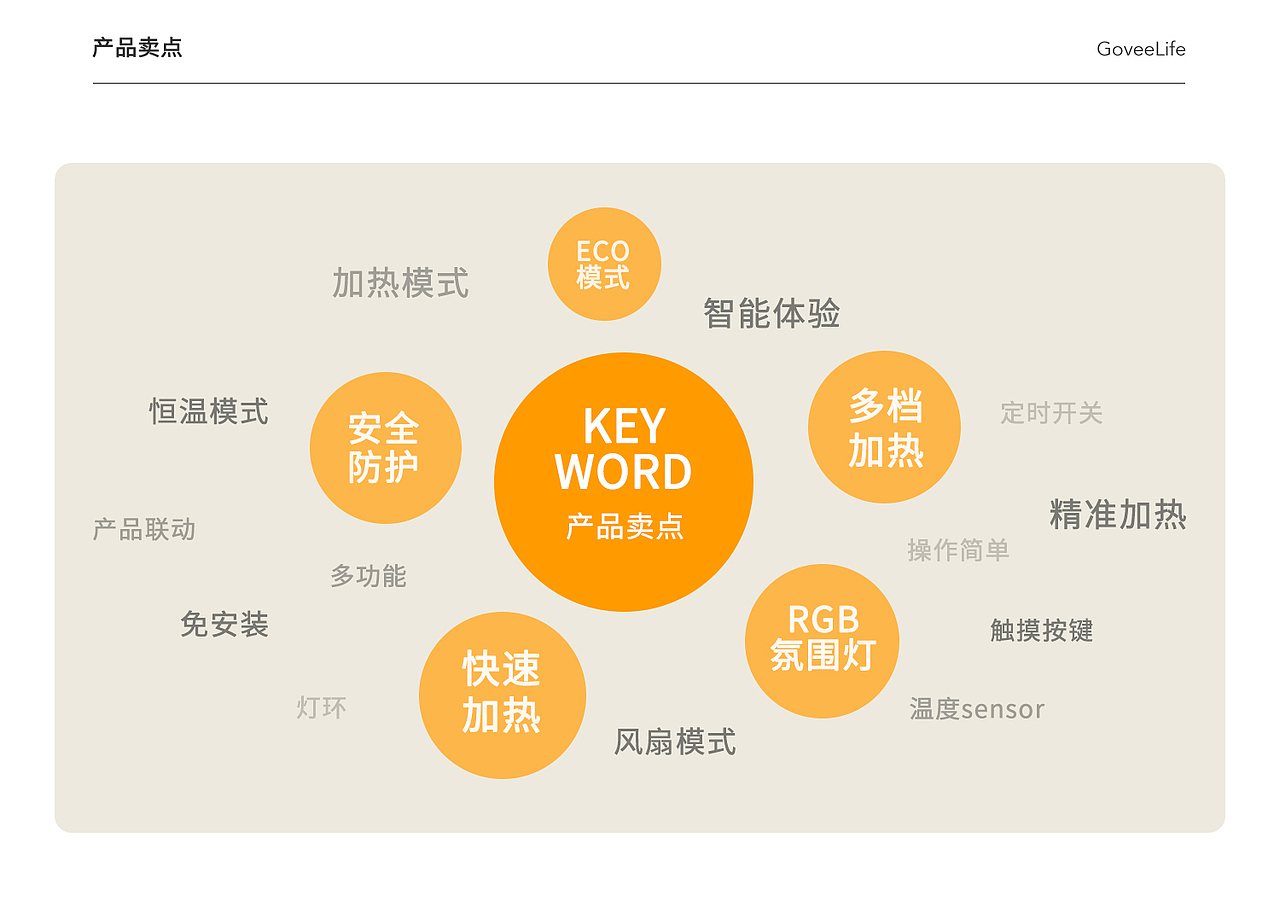Click the 免安装 keyword

tap(224, 625)
